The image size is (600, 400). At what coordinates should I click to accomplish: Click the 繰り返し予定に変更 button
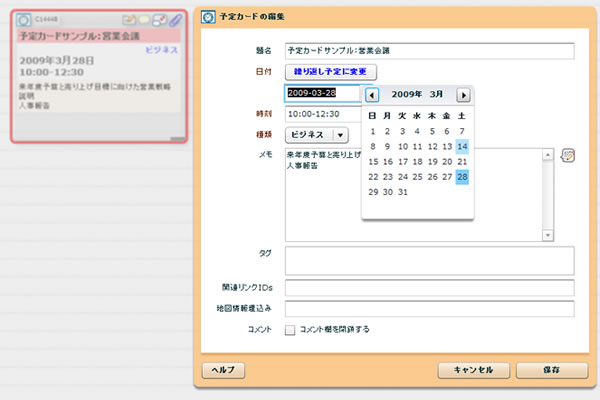click(329, 72)
